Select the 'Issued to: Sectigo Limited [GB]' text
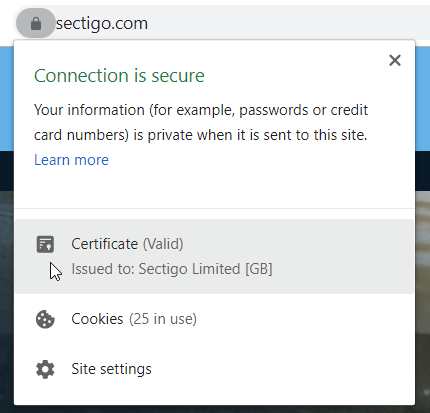This screenshot has width=430, height=413. (x=172, y=269)
